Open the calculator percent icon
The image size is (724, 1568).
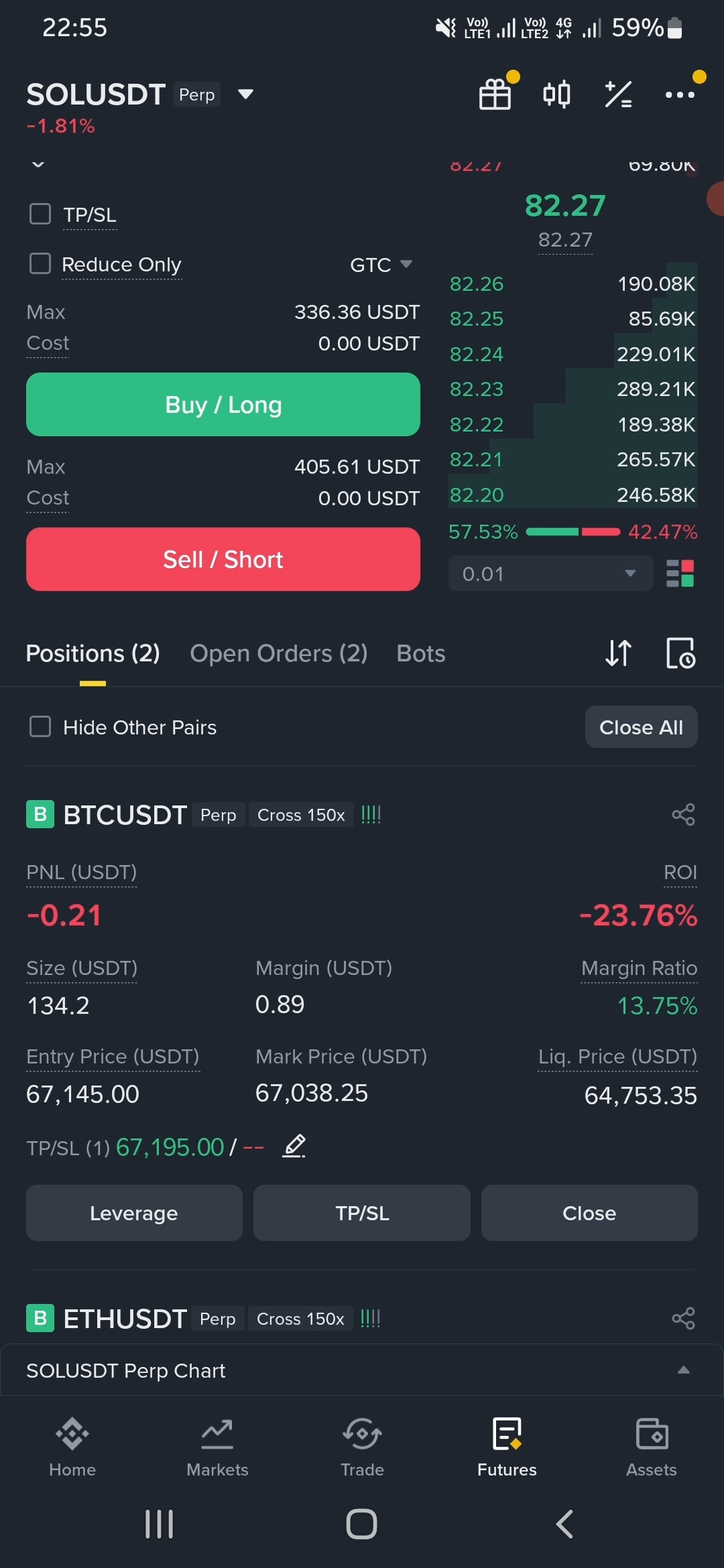(618, 94)
